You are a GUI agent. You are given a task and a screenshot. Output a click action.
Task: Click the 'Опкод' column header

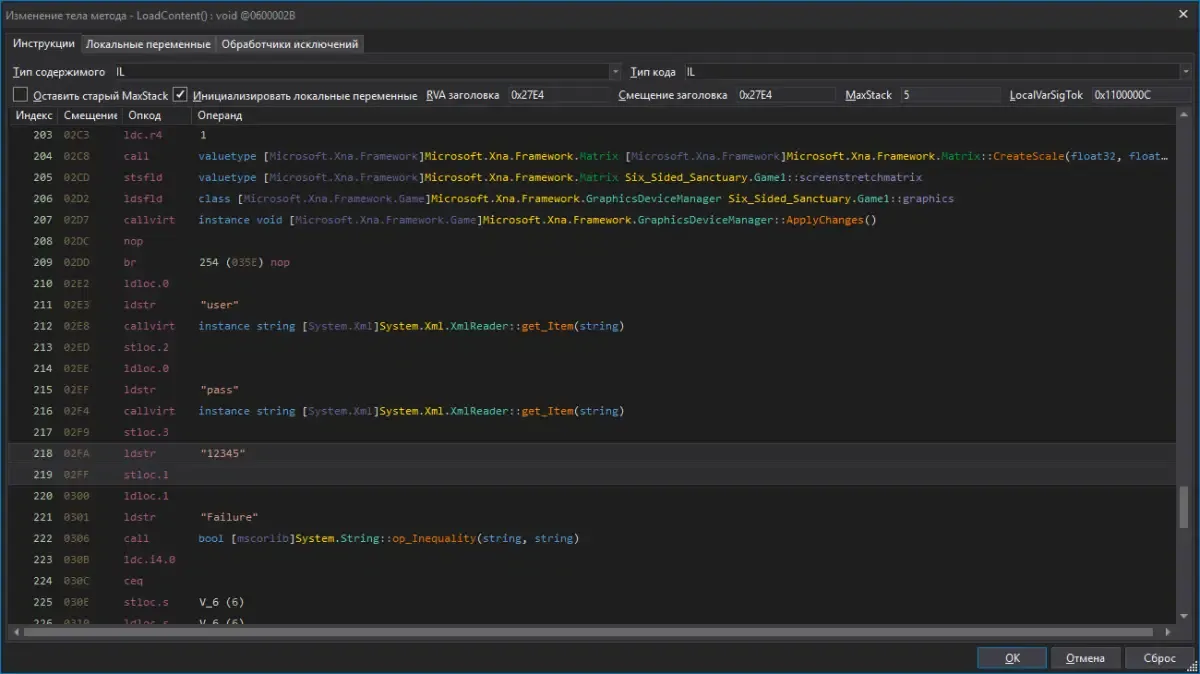tap(144, 116)
